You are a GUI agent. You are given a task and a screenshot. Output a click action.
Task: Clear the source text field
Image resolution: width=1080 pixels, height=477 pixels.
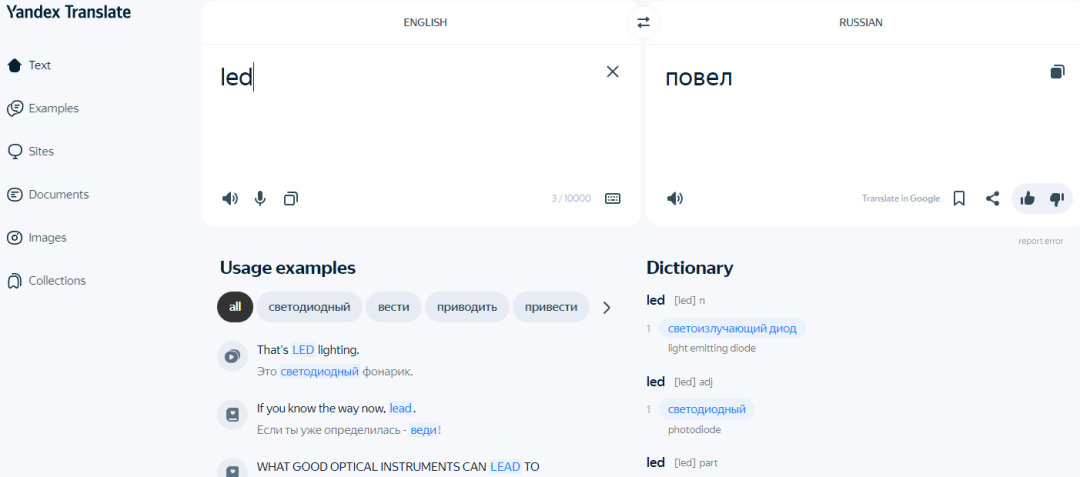pos(612,72)
